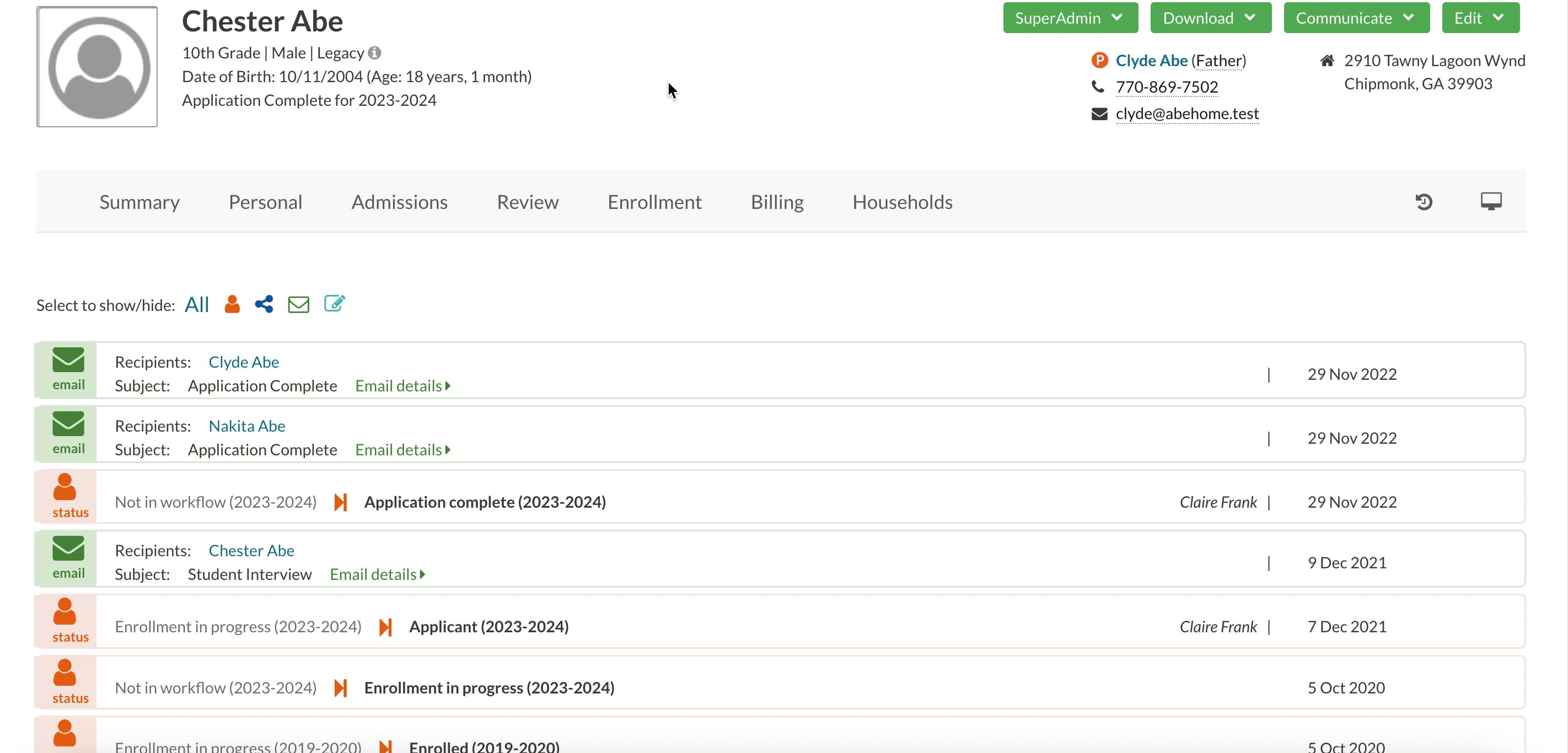
Task: Open the Download dropdown
Action: [x=1210, y=18]
